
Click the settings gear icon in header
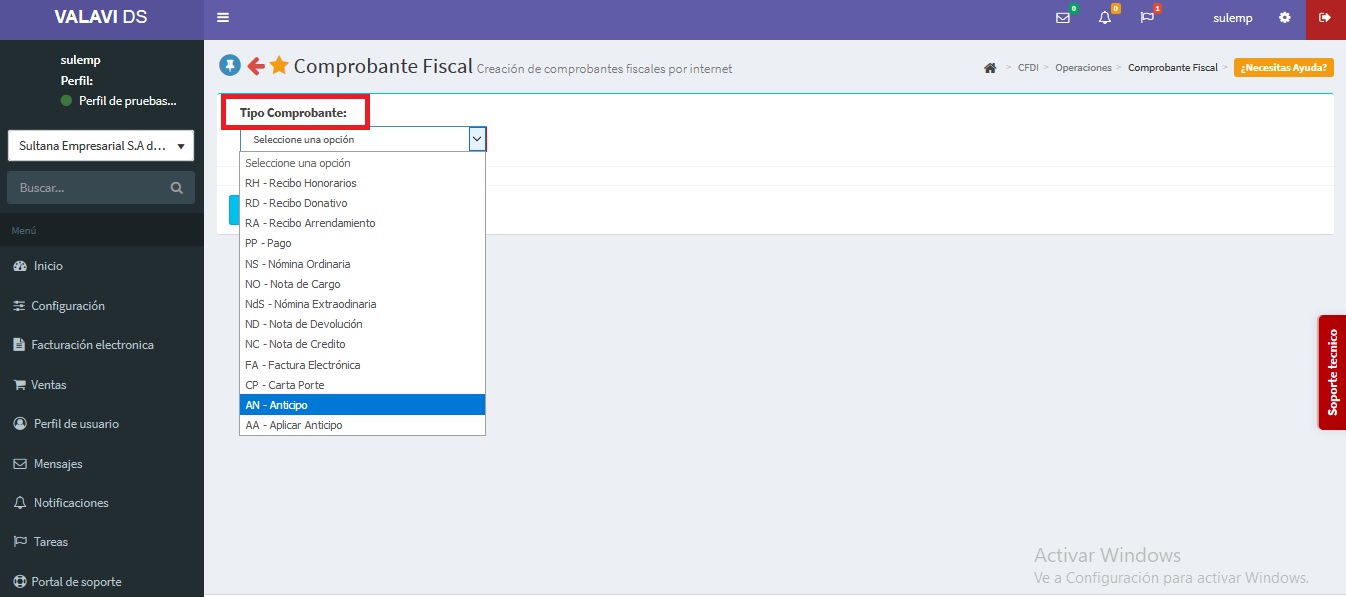point(1285,18)
